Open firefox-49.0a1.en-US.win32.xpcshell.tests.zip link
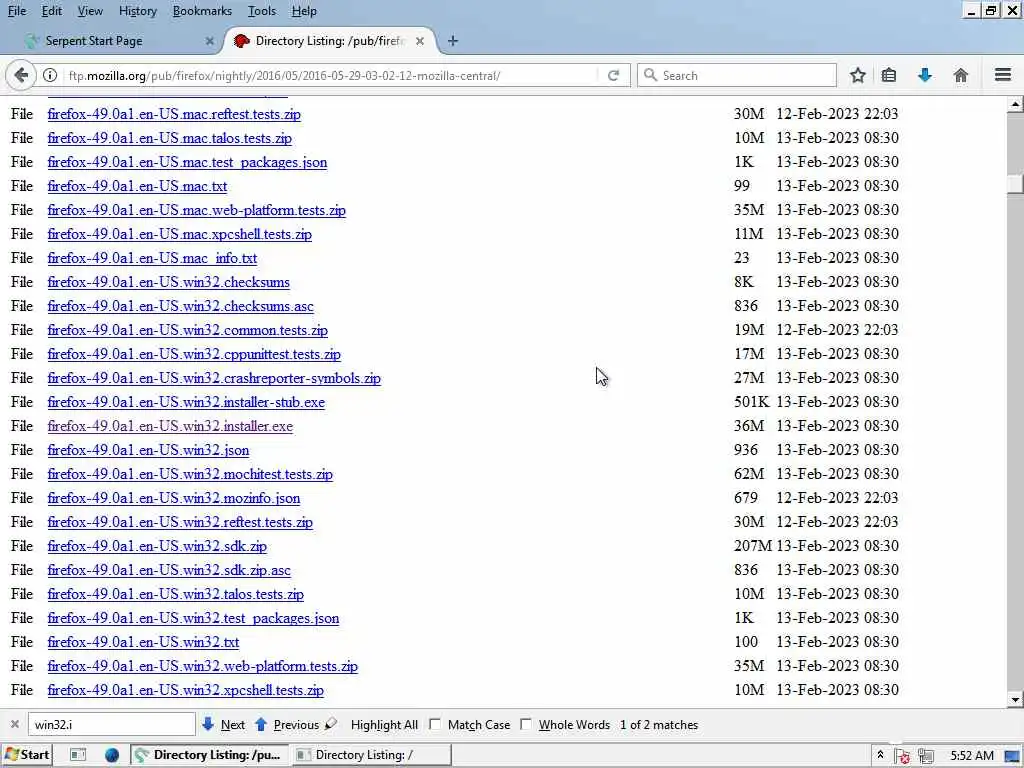 [x=185, y=690]
